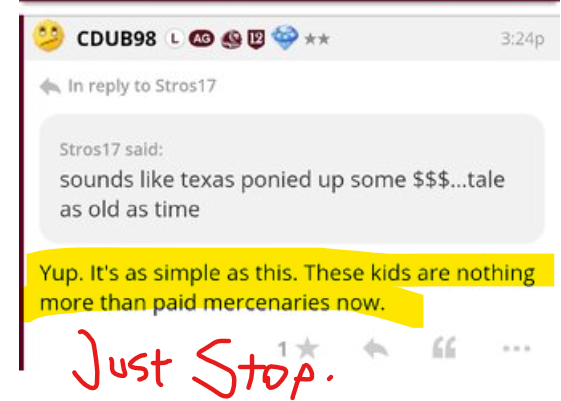Image resolution: width=561 pixels, height=401 pixels.
Task: Click the circled L badge
Action: (x=175, y=39)
